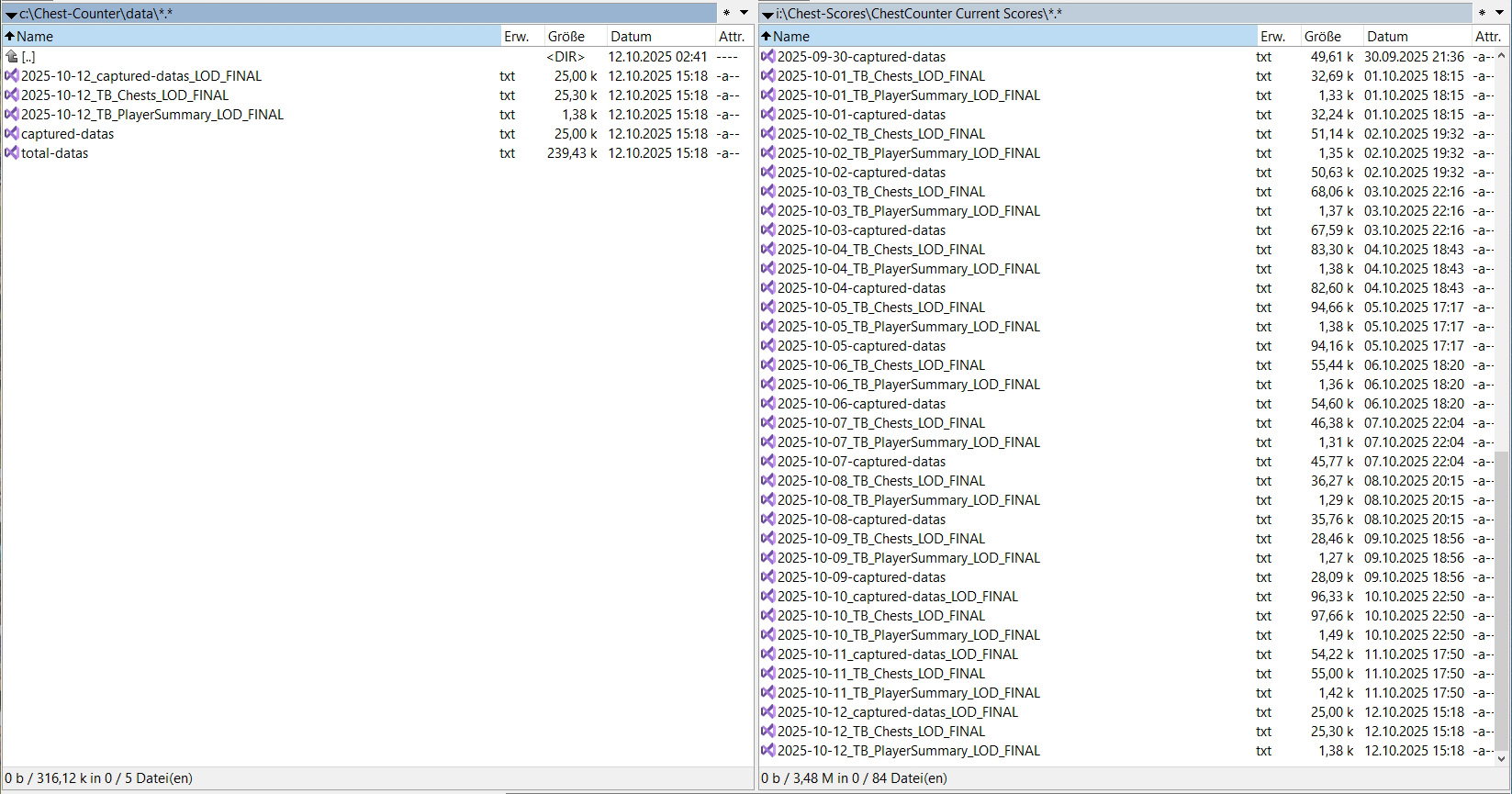1512x794 pixels.
Task: Click icon of 2025-10-05_TB_Chests_LOD_FINAL file
Action: click(x=768, y=308)
